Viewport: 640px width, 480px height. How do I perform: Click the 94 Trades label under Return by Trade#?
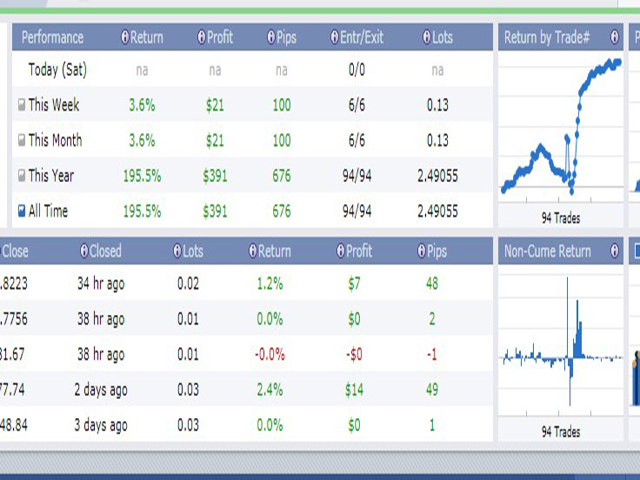(561, 218)
